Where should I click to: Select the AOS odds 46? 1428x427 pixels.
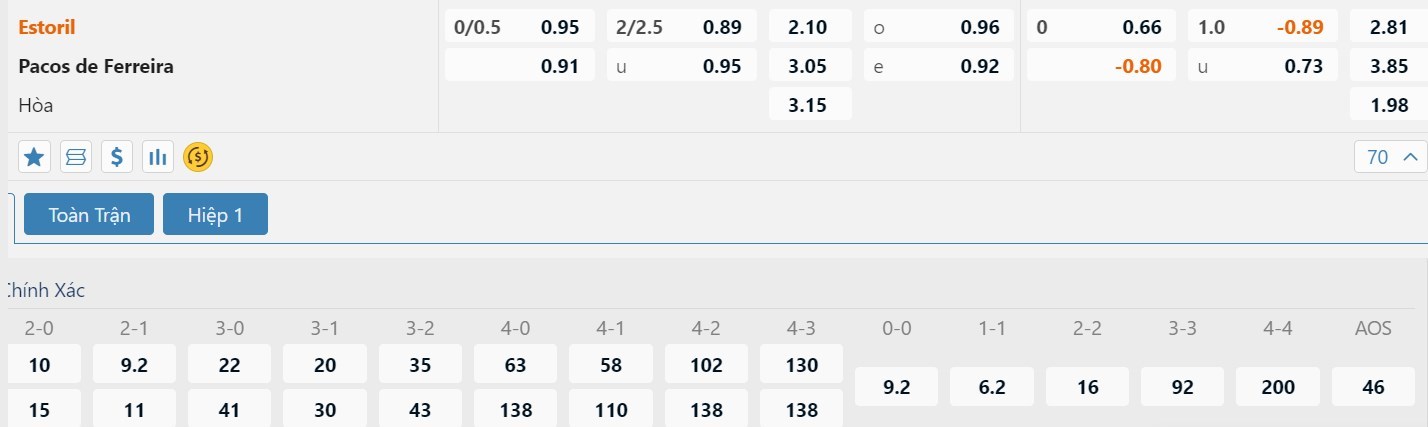click(x=1374, y=386)
